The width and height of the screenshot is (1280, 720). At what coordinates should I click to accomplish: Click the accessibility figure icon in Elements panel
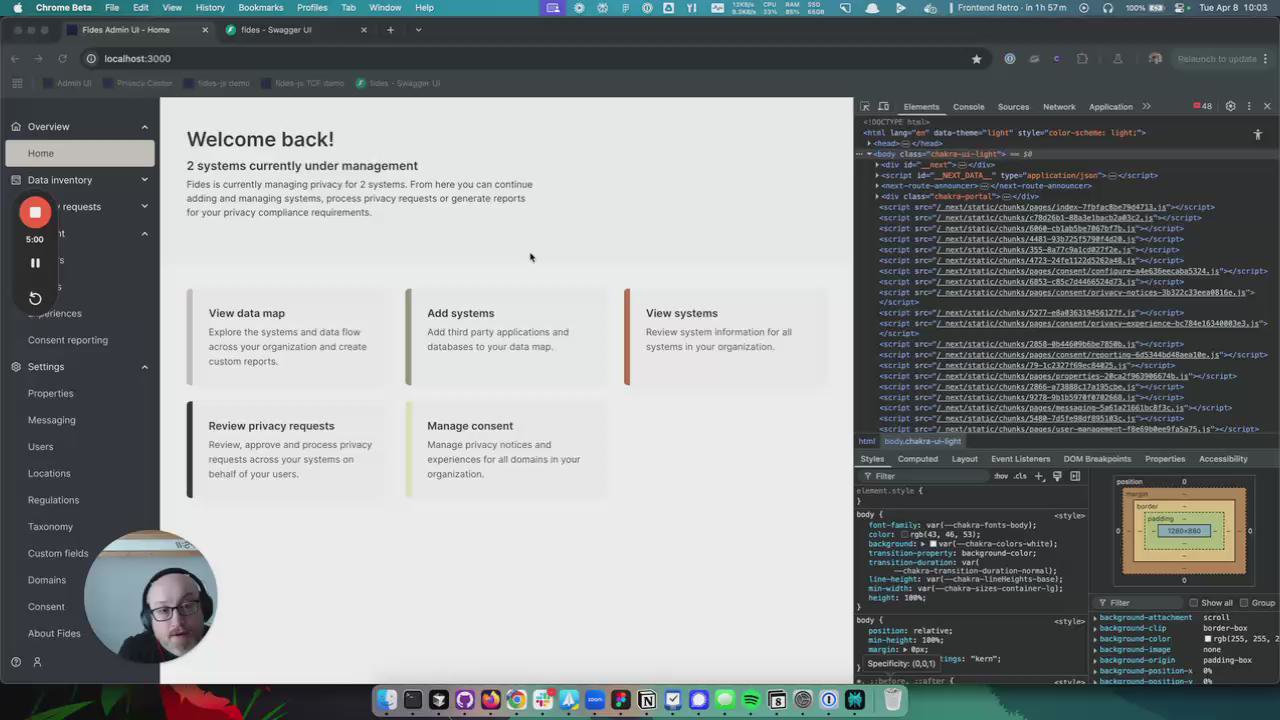coord(1258,134)
